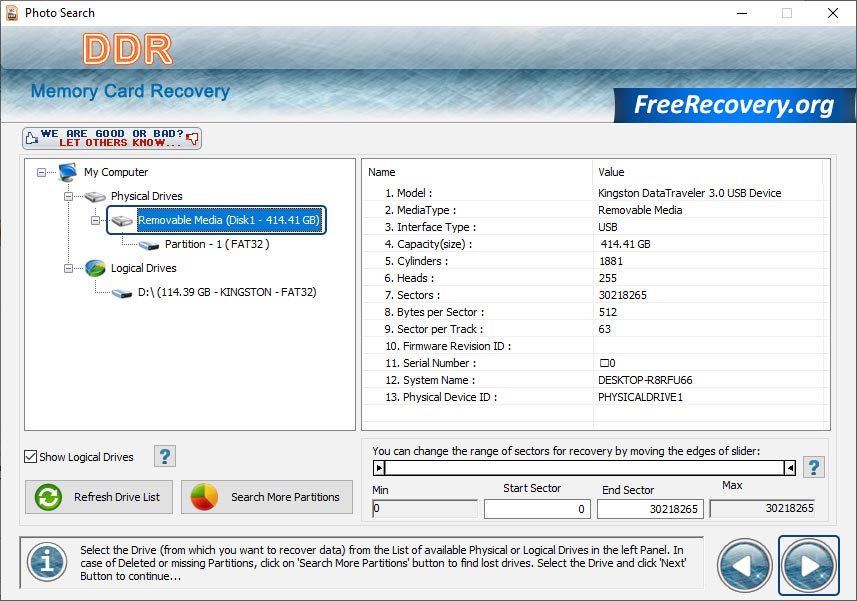
Task: Click the Photo Search app icon in title bar
Action: (x=11, y=13)
